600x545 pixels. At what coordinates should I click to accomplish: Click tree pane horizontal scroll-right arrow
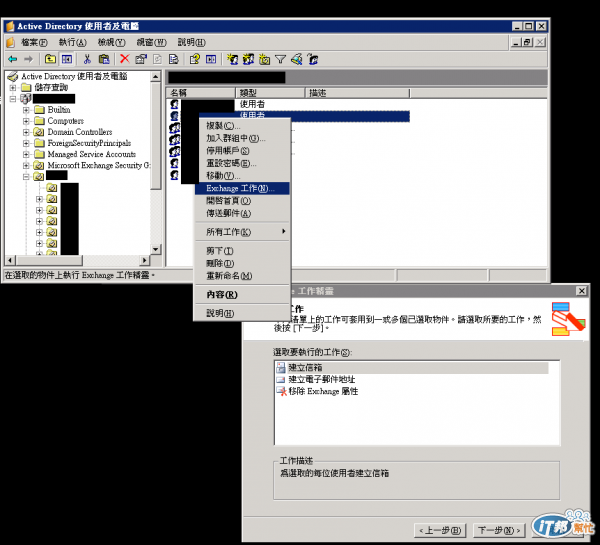[x=144, y=260]
